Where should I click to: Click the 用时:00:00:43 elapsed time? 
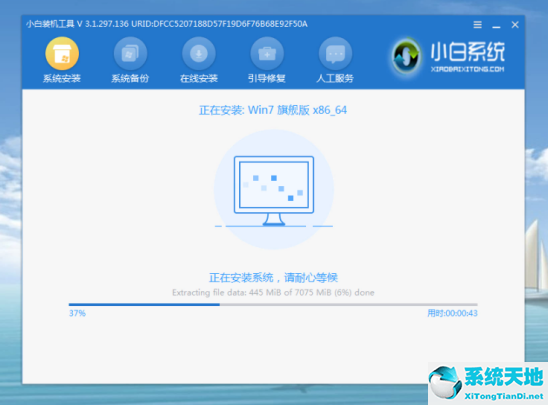(x=453, y=313)
